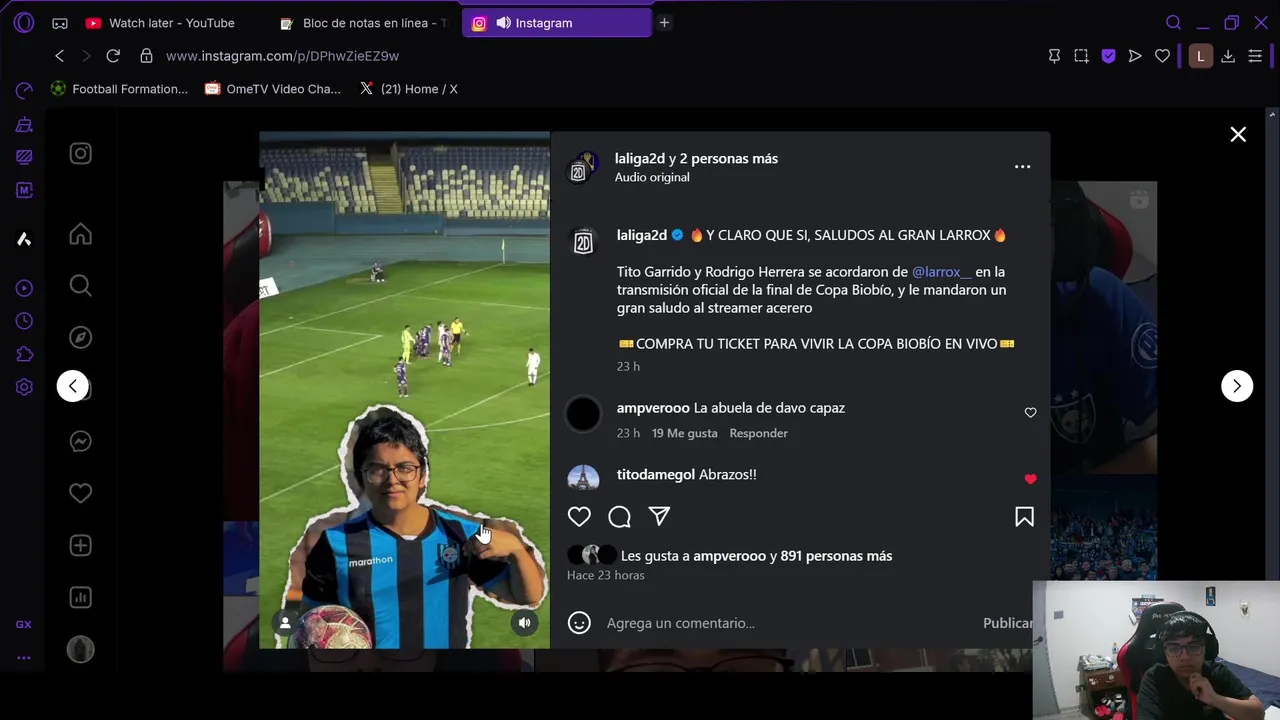Switch to the Bloc de notas en línea tab
This screenshot has width=1280, height=720.
click(365, 23)
